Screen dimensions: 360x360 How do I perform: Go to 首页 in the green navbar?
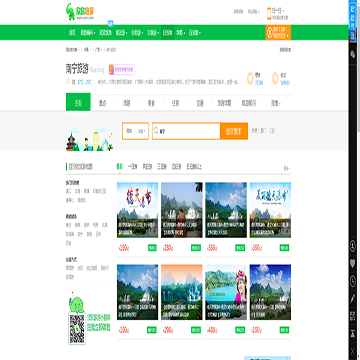72,33
